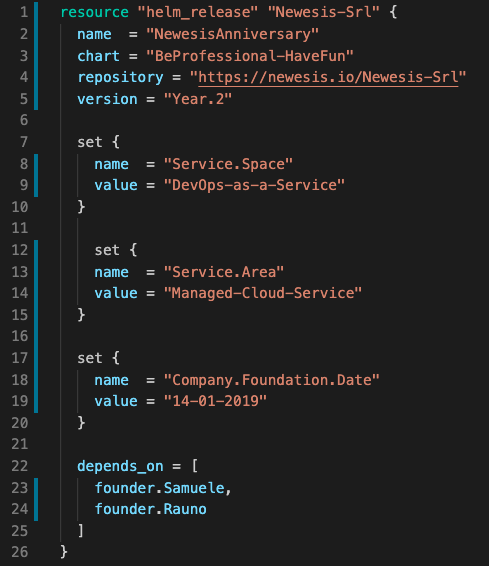Click the URL https://newesis.io/Newesis-Srl
This screenshot has width=489, height=566.
point(328,77)
